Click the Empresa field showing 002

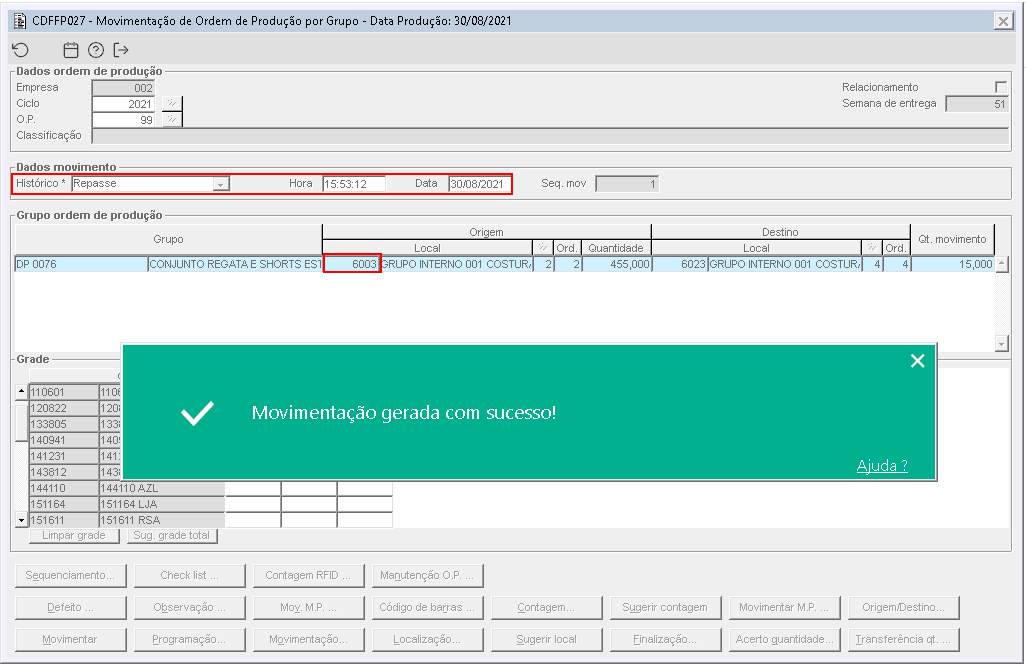tap(123, 88)
